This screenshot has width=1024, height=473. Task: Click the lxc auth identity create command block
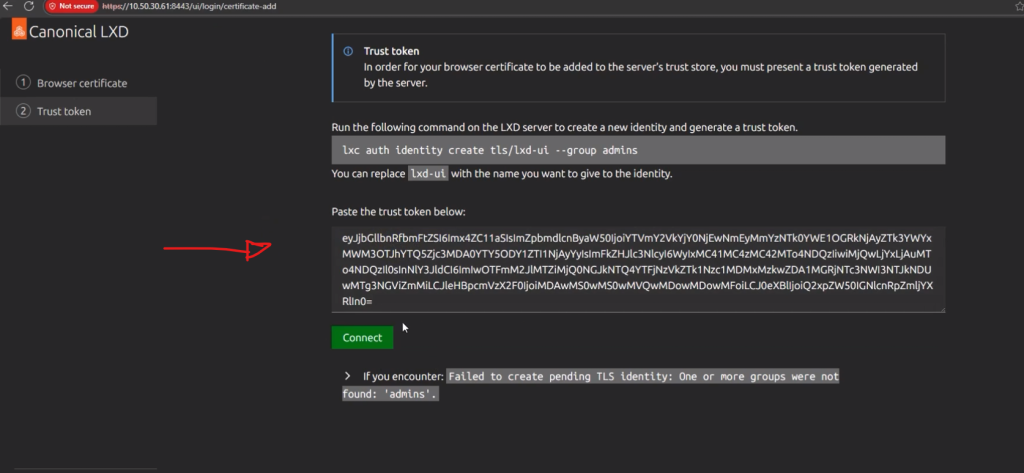click(x=637, y=149)
